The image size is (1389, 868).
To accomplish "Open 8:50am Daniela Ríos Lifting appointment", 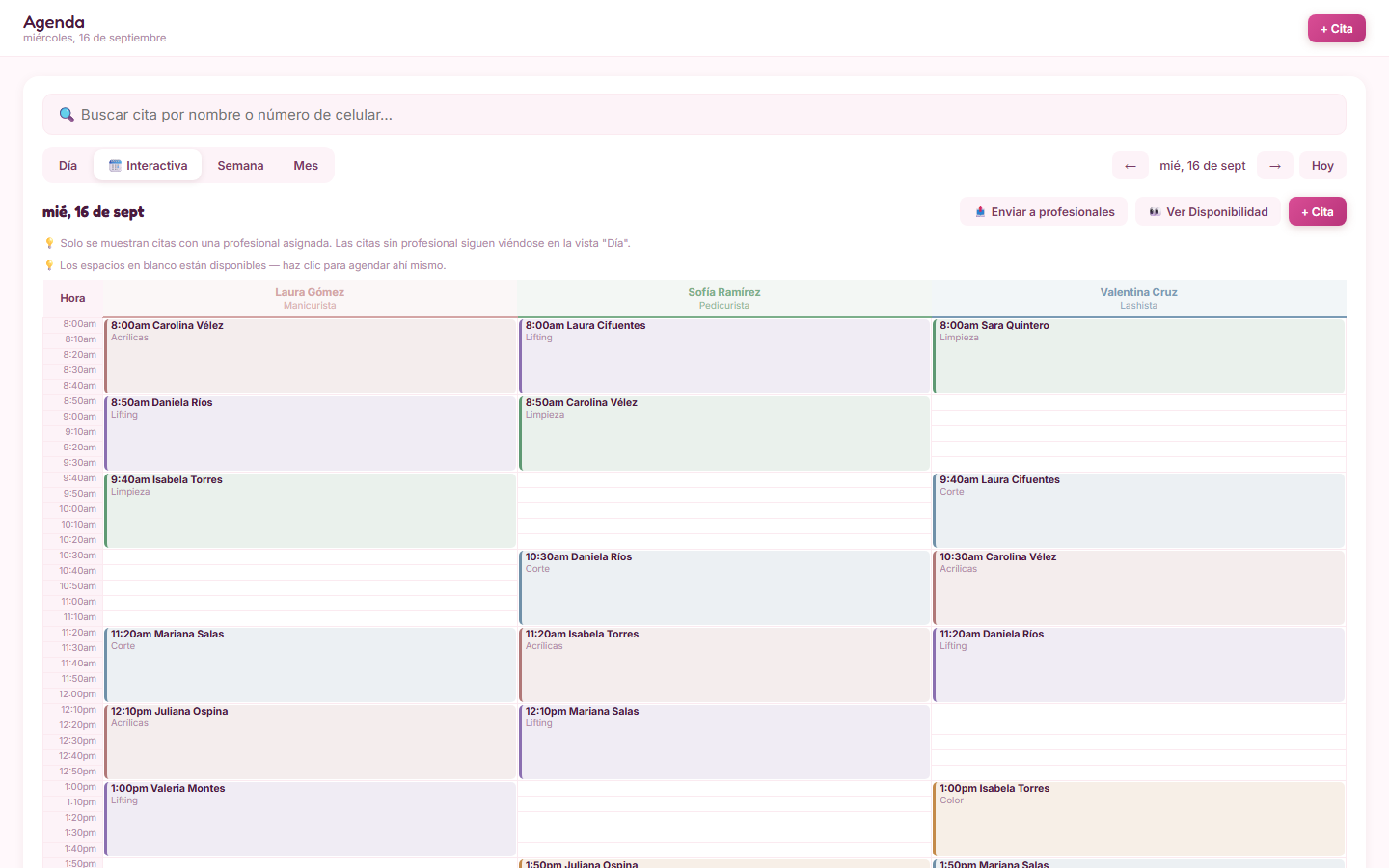I will (310, 433).
